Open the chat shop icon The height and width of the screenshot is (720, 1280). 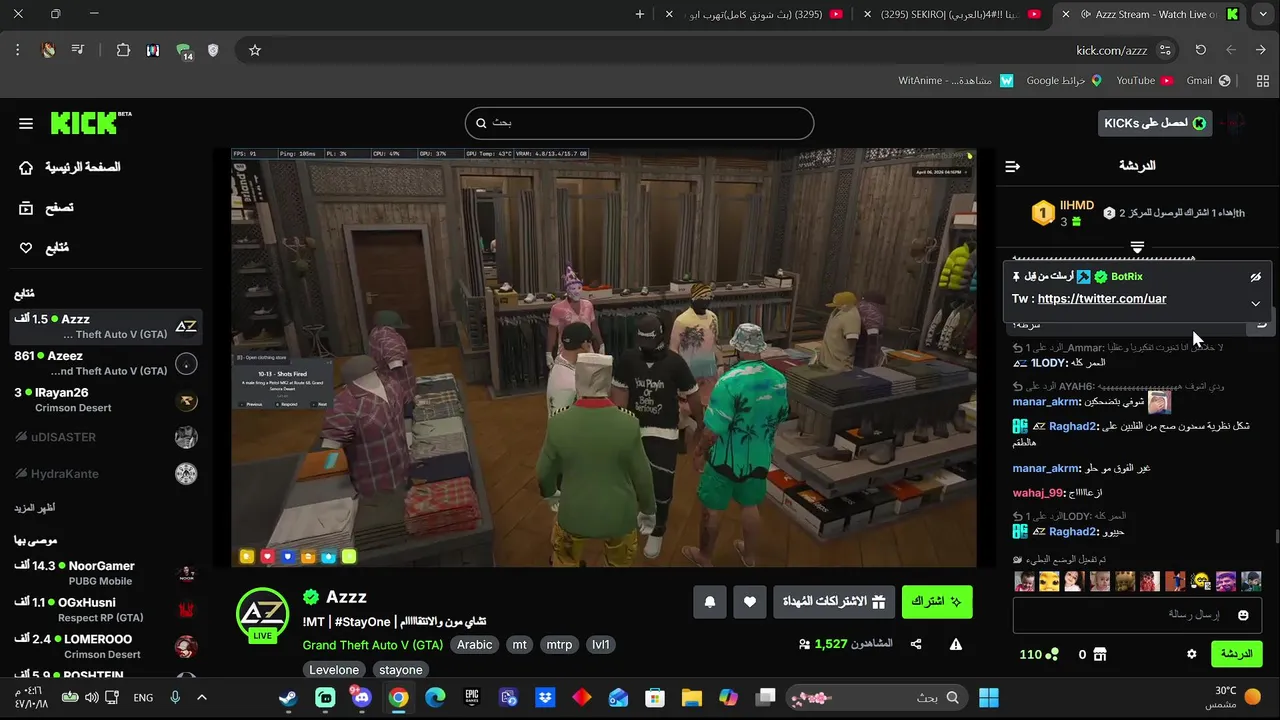pos(1100,654)
